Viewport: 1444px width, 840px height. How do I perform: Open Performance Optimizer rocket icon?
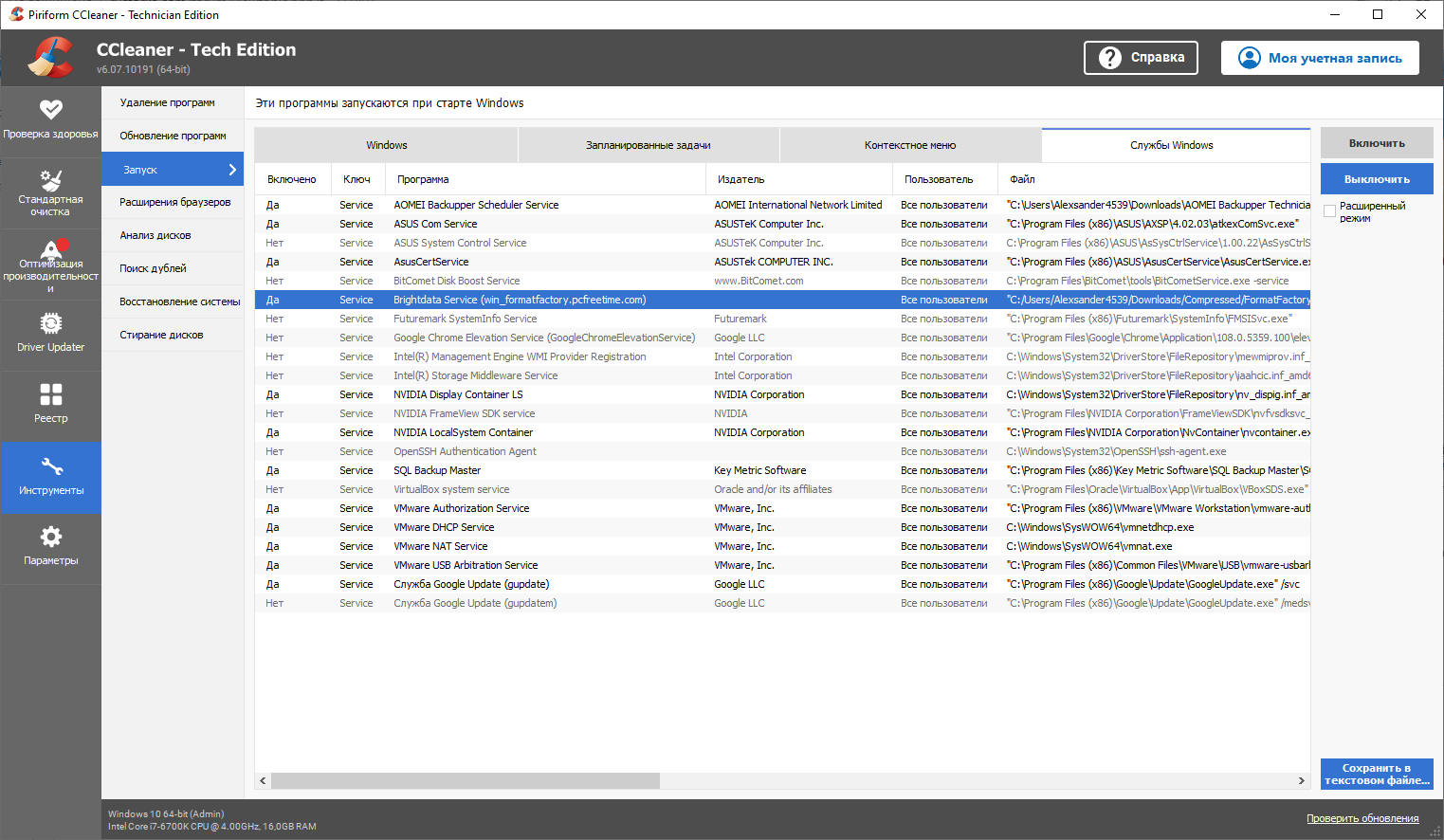point(50,248)
